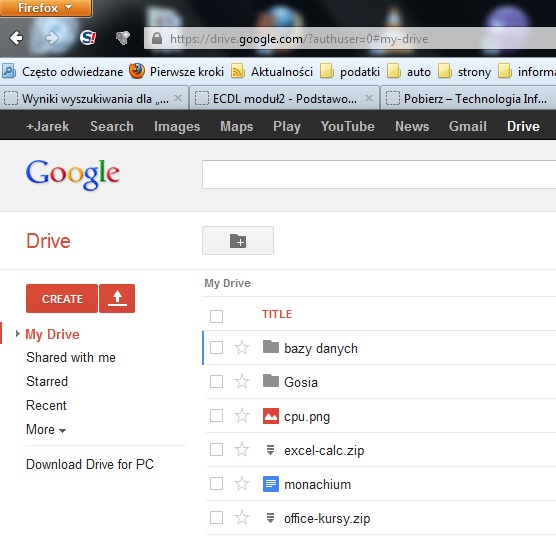Screen dimensions: 556x537
Task: Open Search in the Google bar
Action: click(x=112, y=126)
